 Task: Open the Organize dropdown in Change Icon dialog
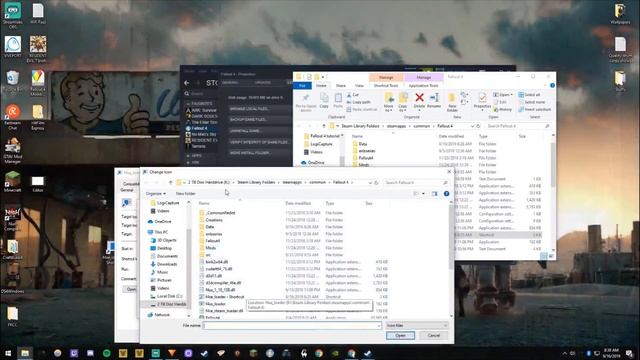[156, 193]
